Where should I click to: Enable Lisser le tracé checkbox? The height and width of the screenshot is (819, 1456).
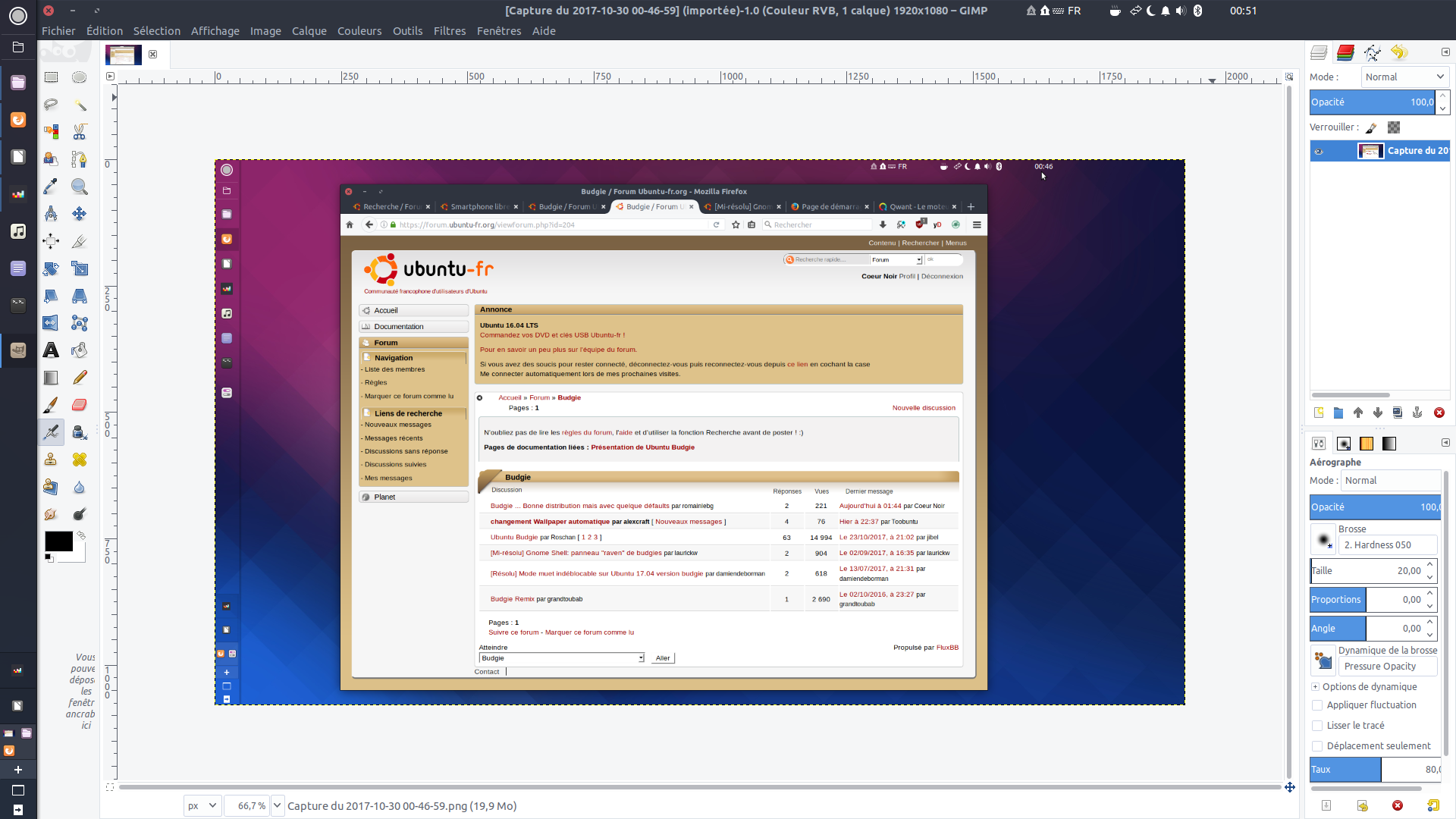tap(1317, 726)
